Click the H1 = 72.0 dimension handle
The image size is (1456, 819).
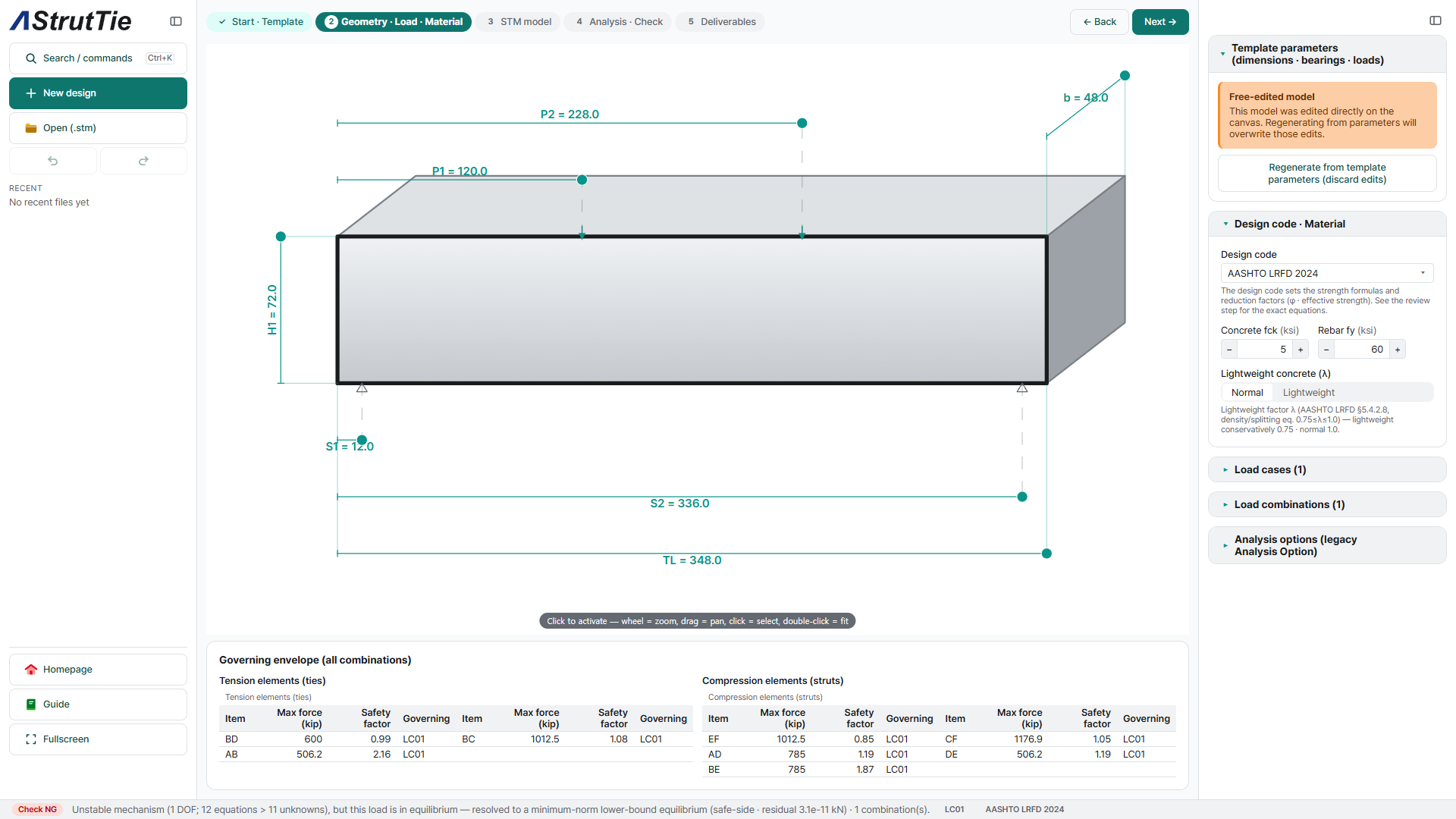[281, 237]
